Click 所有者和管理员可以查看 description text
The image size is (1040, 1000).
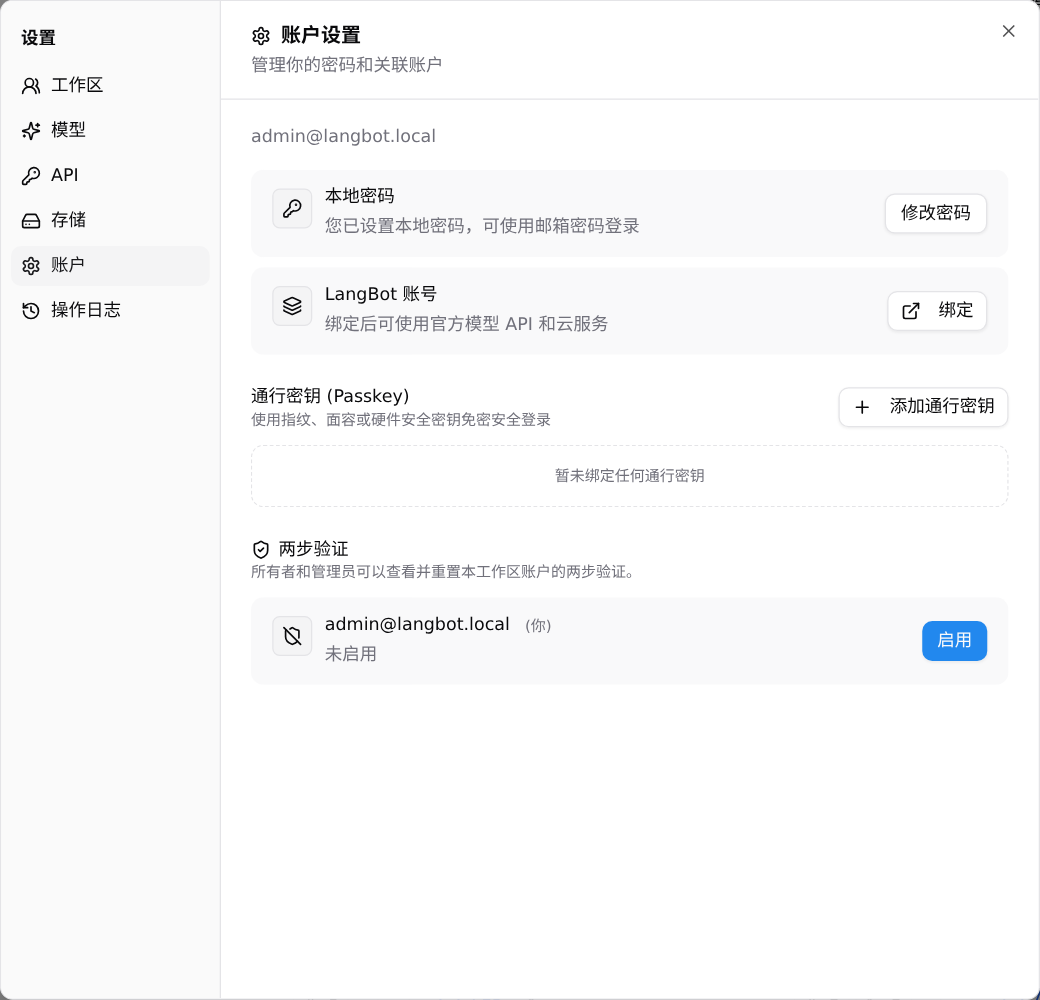pos(444,572)
